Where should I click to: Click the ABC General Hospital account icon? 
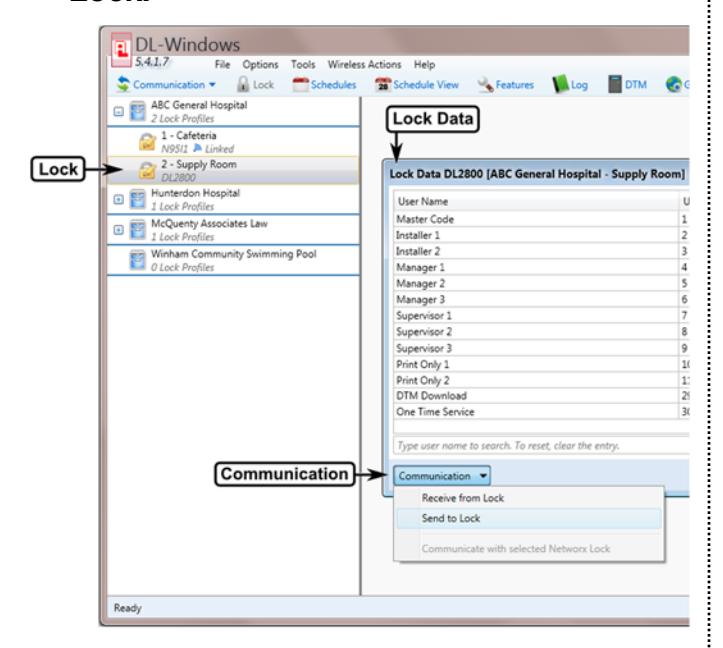click(x=137, y=111)
